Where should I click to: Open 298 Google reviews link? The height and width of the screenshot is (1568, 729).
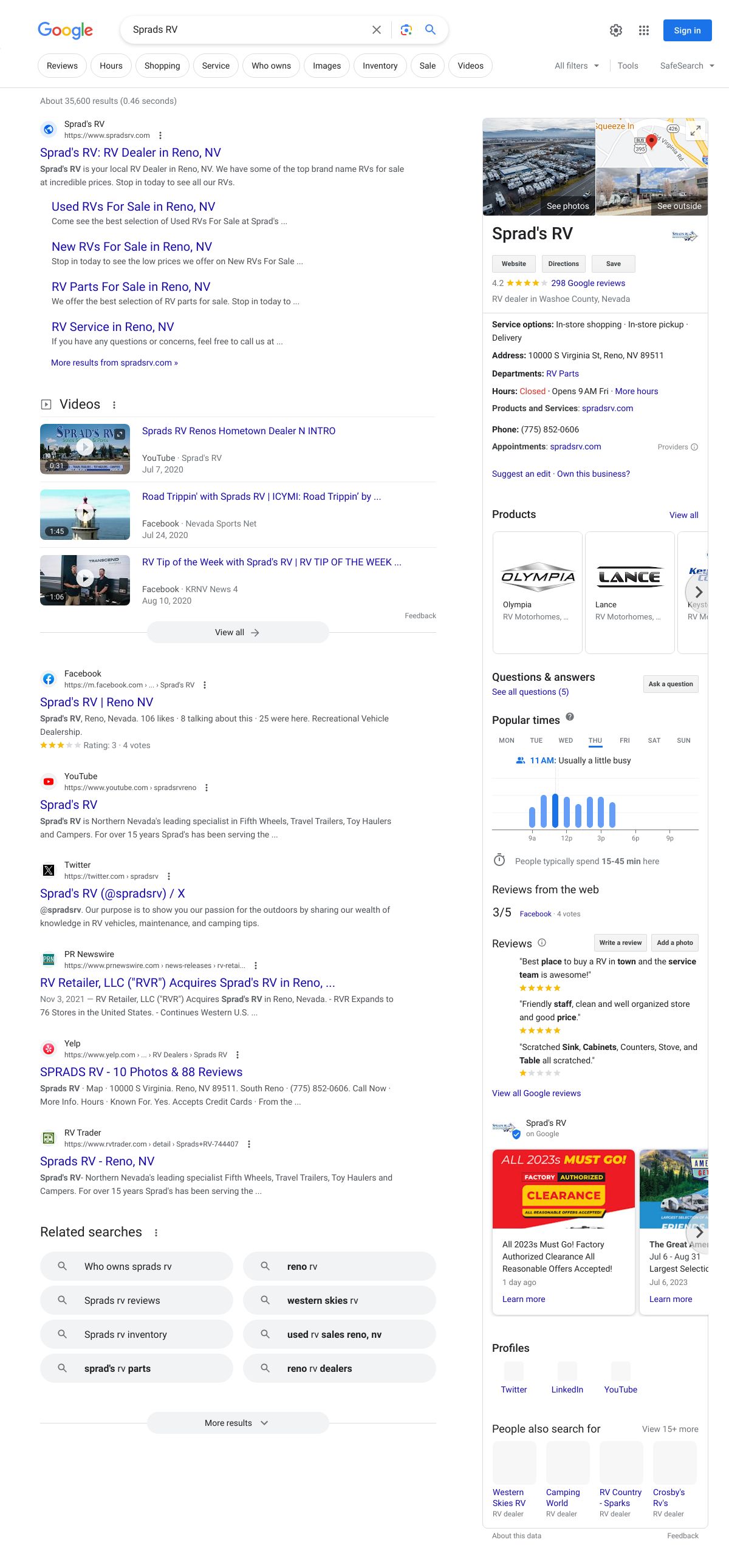pos(587,283)
